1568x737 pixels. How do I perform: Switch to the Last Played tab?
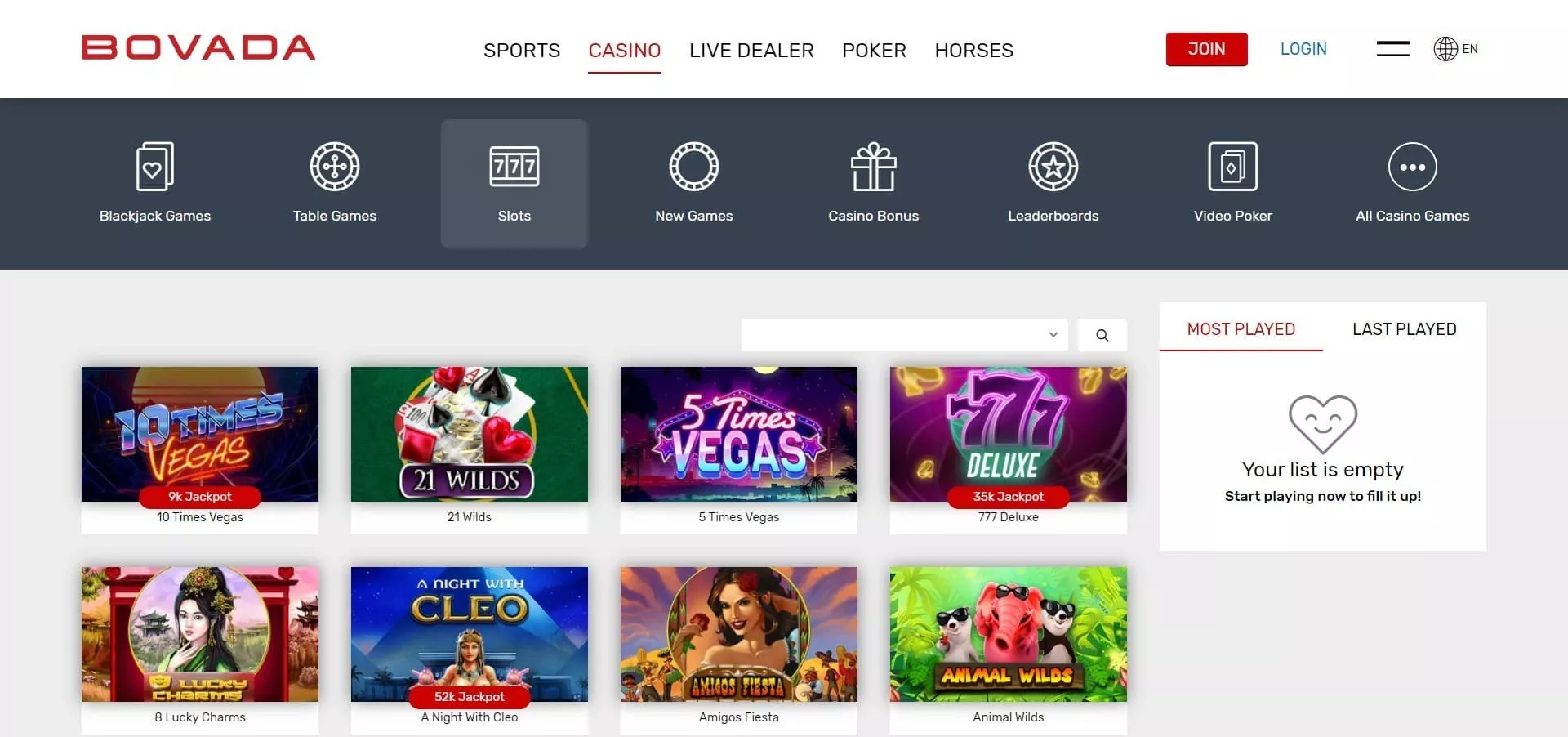[x=1405, y=328]
